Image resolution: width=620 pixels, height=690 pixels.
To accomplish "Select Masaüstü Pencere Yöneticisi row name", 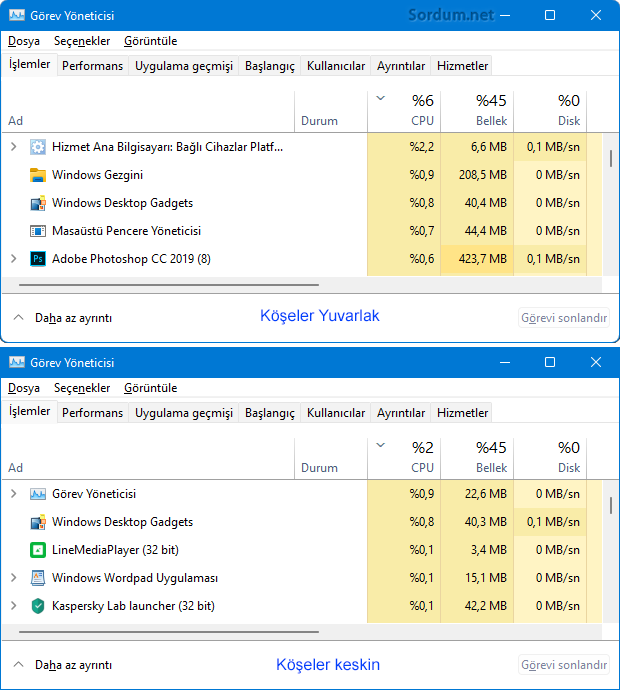I will click(126, 231).
